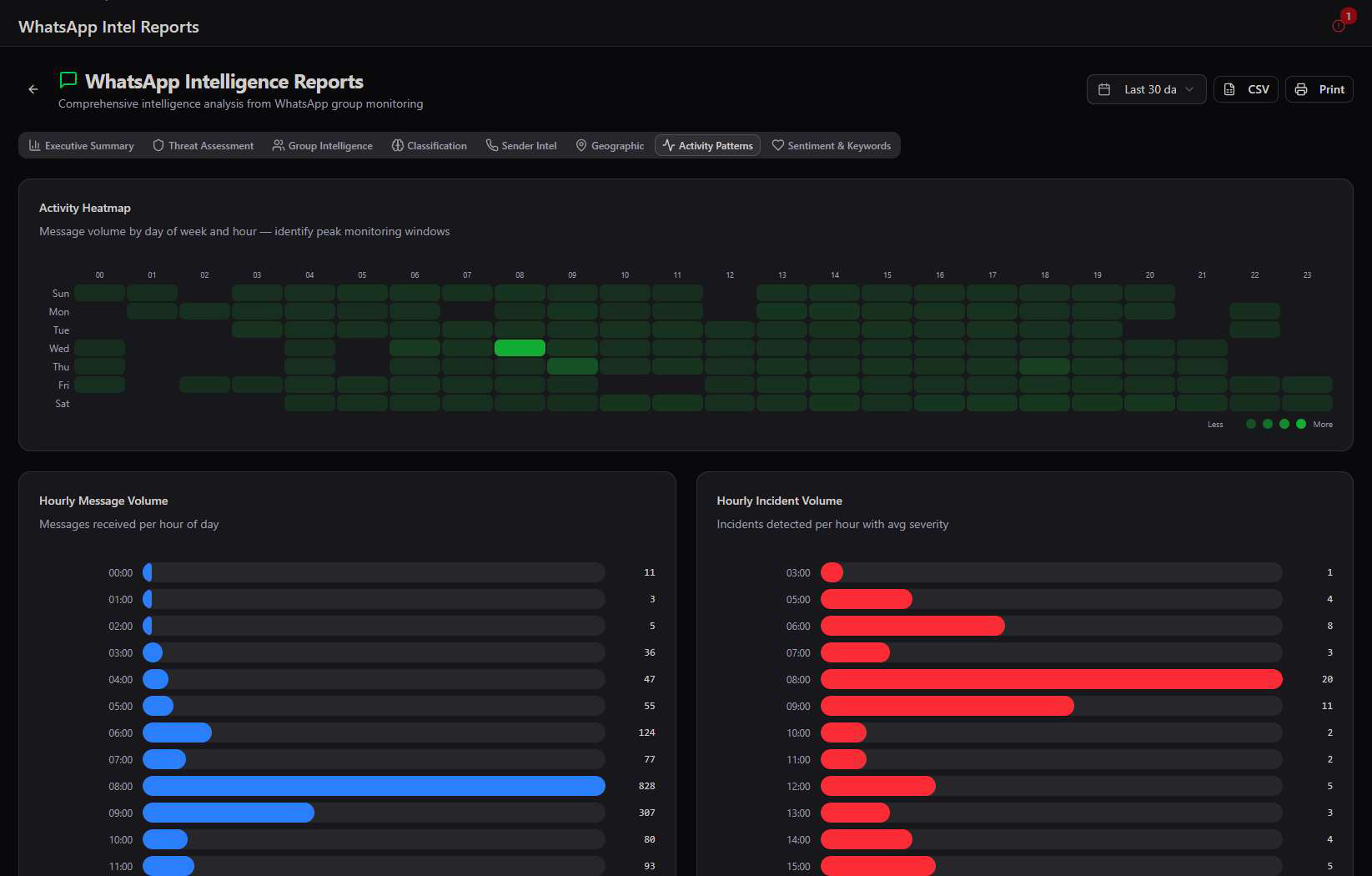Screen dimensions: 1372x876
Task: Click the 06:00 red incident volume bar
Action: click(x=912, y=626)
